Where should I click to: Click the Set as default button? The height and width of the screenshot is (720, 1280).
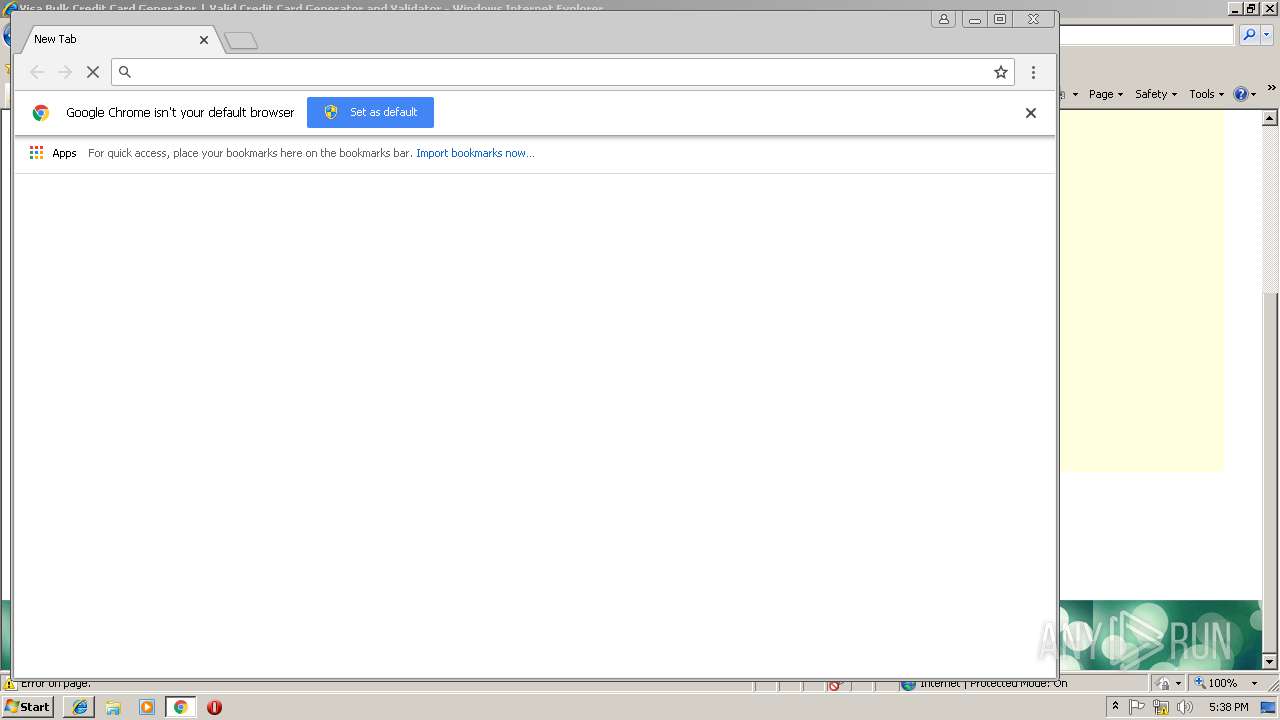370,112
